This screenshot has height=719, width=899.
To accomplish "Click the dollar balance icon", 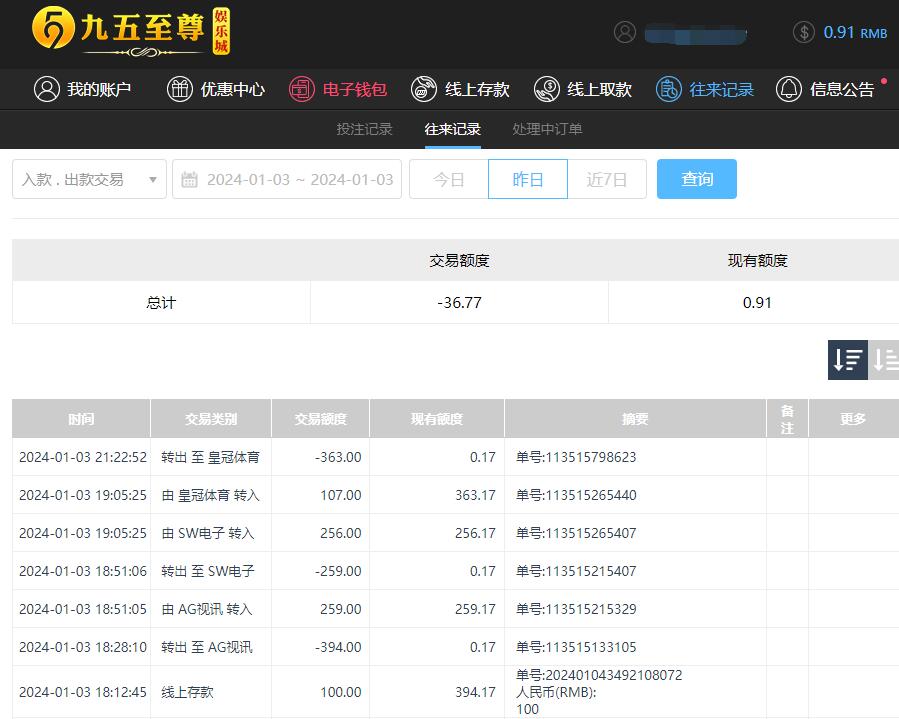I will [x=804, y=32].
